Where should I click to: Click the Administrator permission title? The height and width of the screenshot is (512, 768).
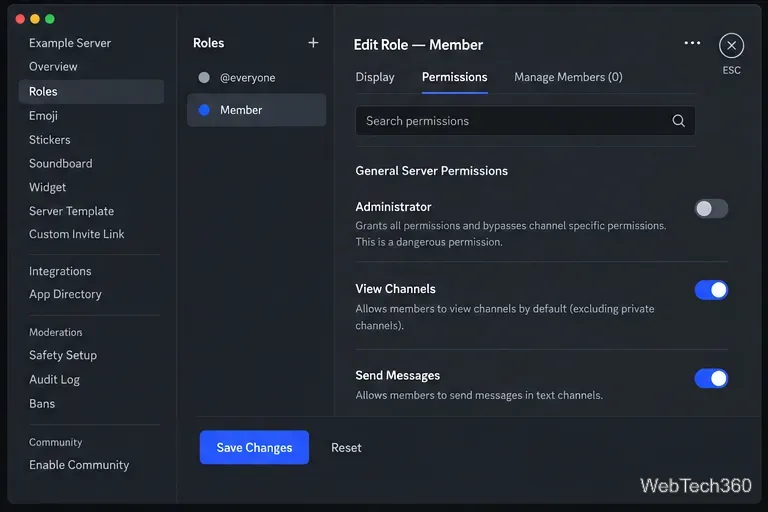coord(393,207)
